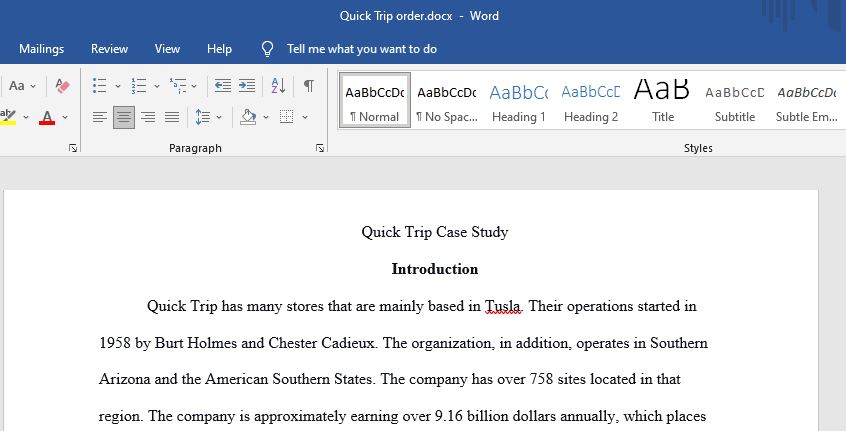The width and height of the screenshot is (846, 431).
Task: Expand the numbering library dropdown arrow
Action: pyautogui.click(x=156, y=86)
